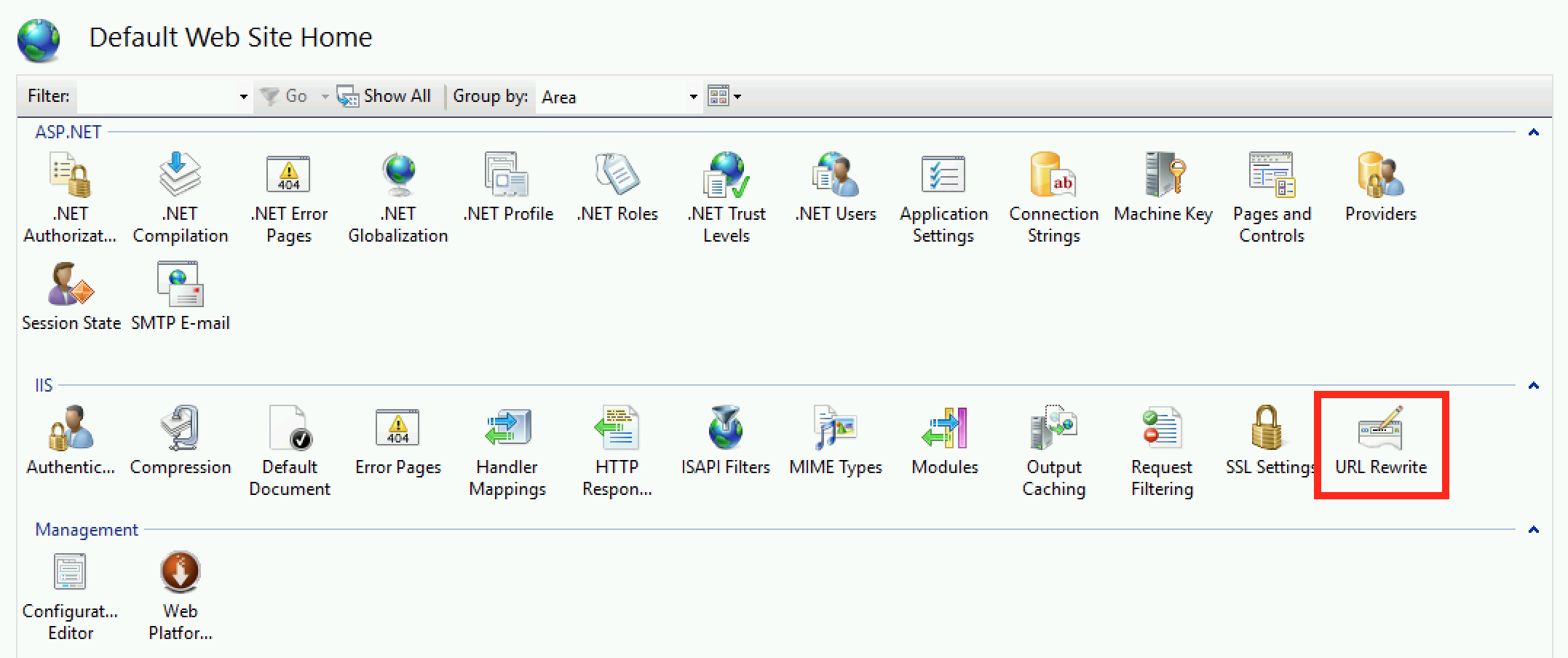Click the Show All button
This screenshot has width=1568, height=658.
tap(384, 96)
